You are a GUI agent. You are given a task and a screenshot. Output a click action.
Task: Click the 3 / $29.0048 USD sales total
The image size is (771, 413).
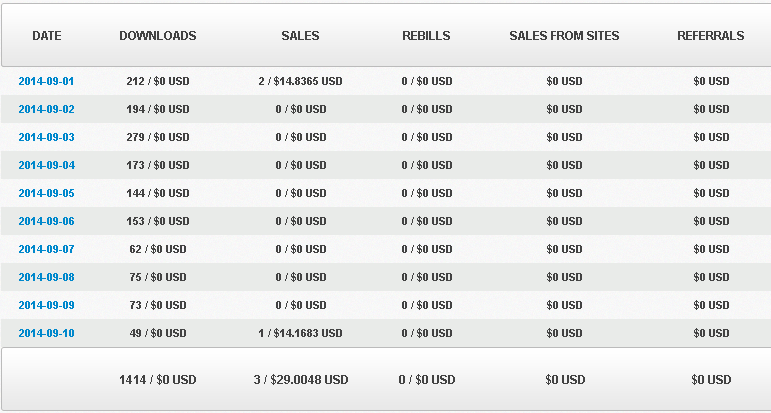(301, 380)
